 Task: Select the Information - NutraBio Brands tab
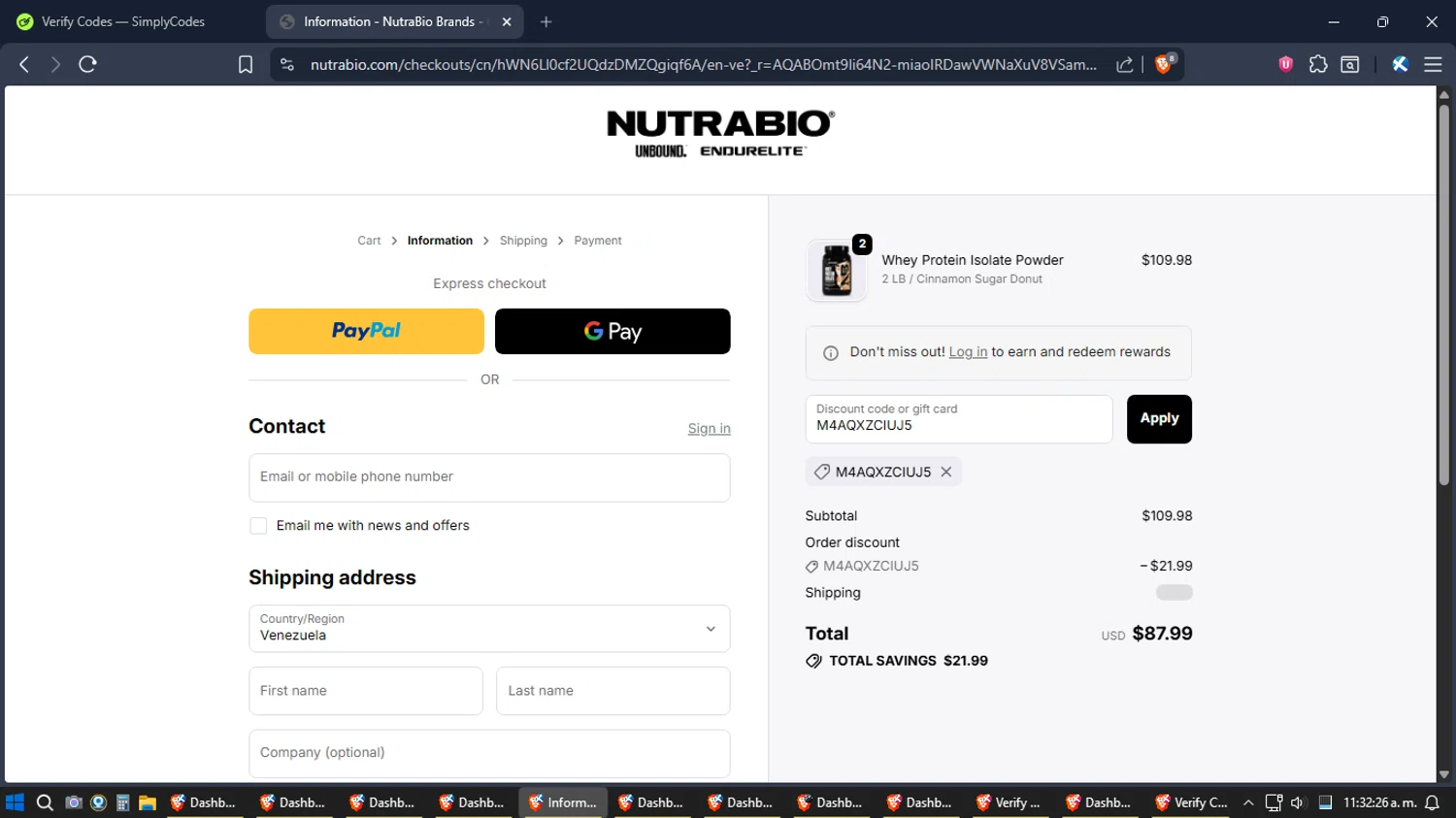click(x=394, y=21)
